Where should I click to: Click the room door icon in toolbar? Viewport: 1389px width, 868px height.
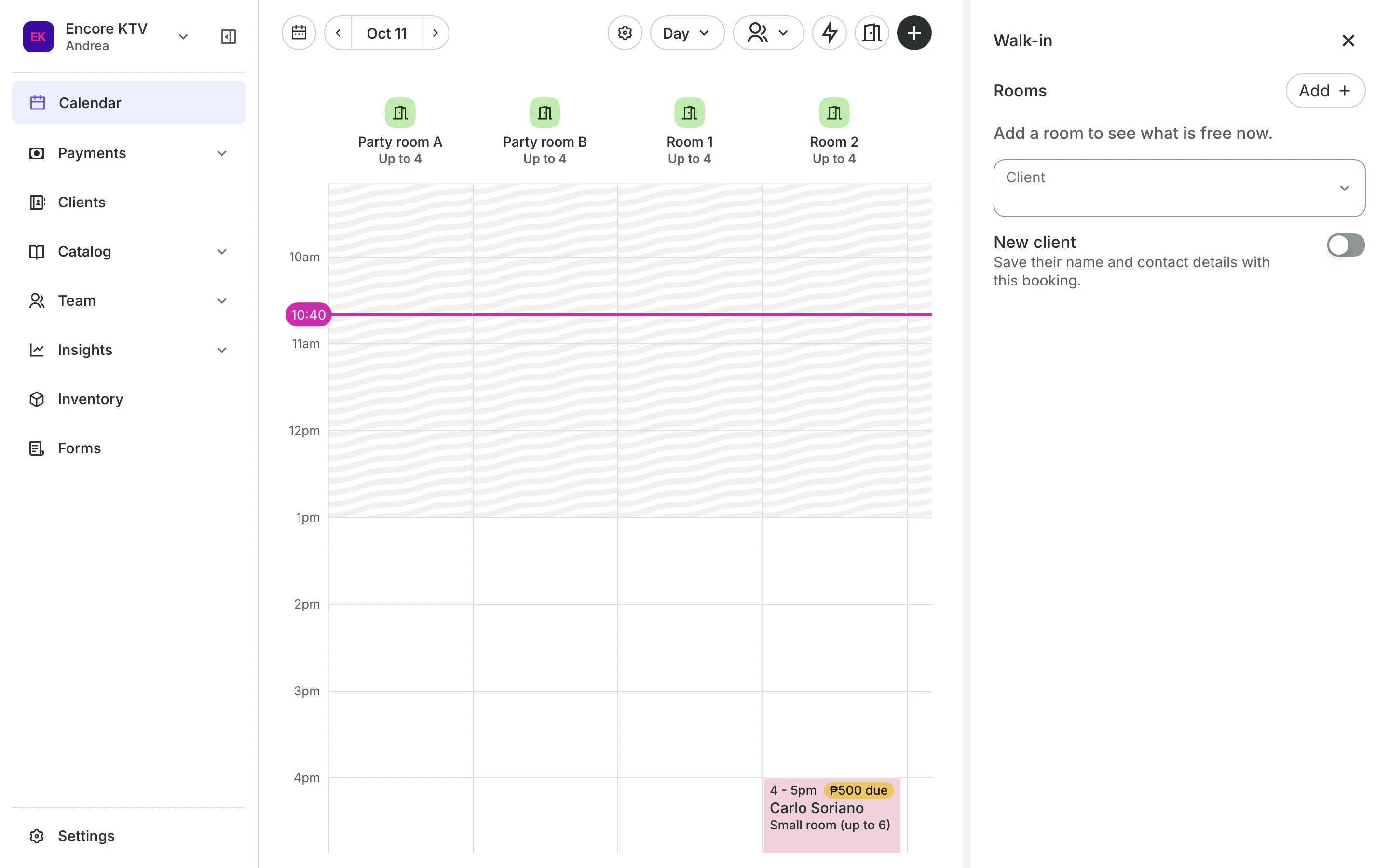872,33
